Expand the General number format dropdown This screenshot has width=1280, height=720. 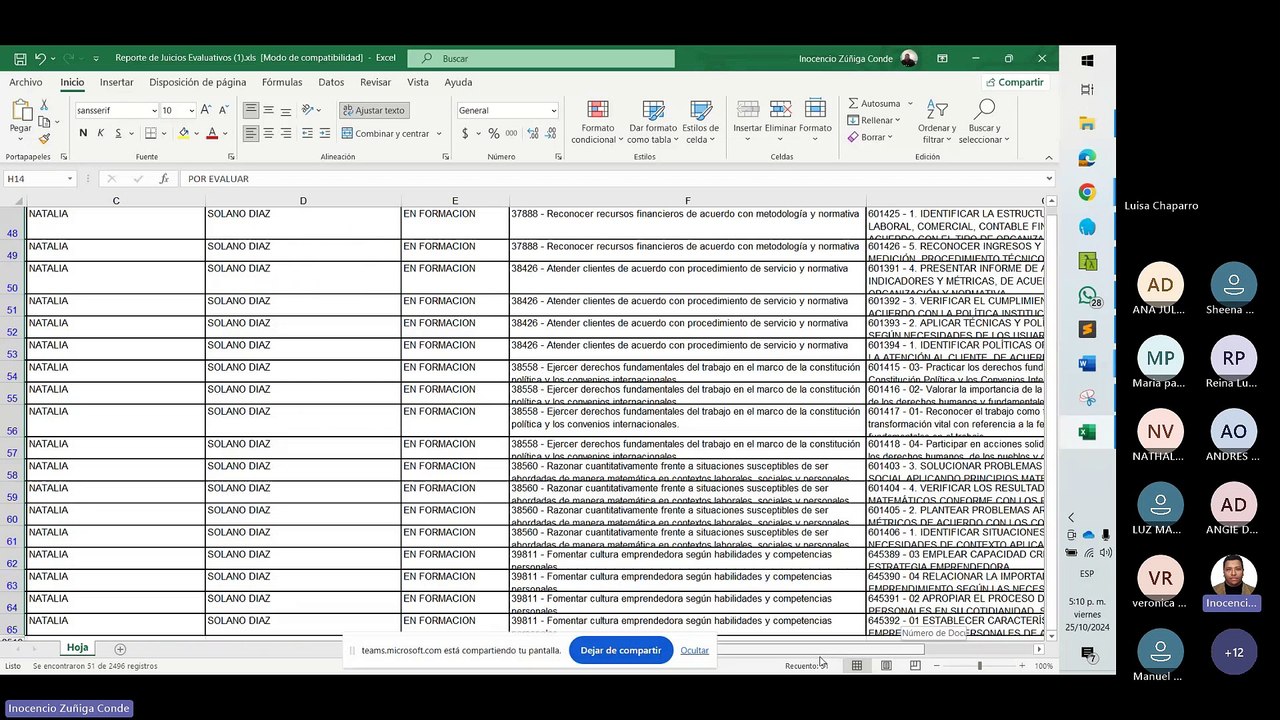click(553, 110)
